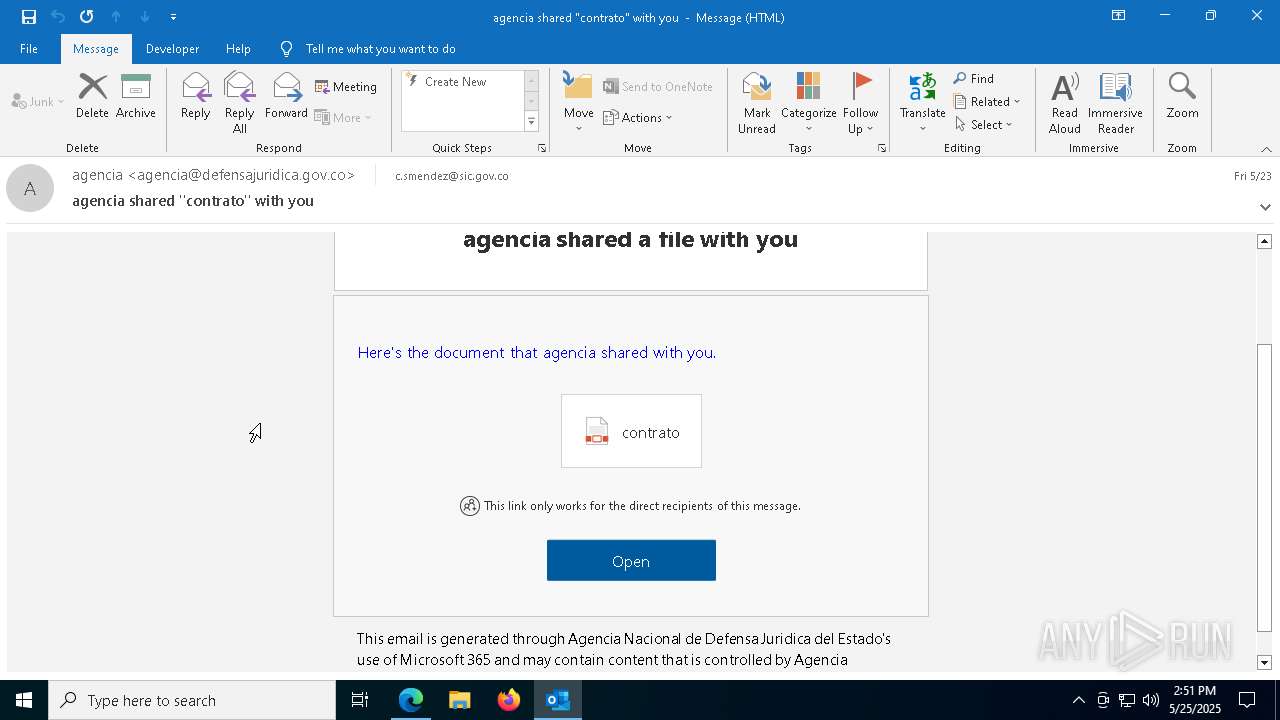Screen dimensions: 1280x720
Task: Expand the More respond options
Action: (343, 117)
